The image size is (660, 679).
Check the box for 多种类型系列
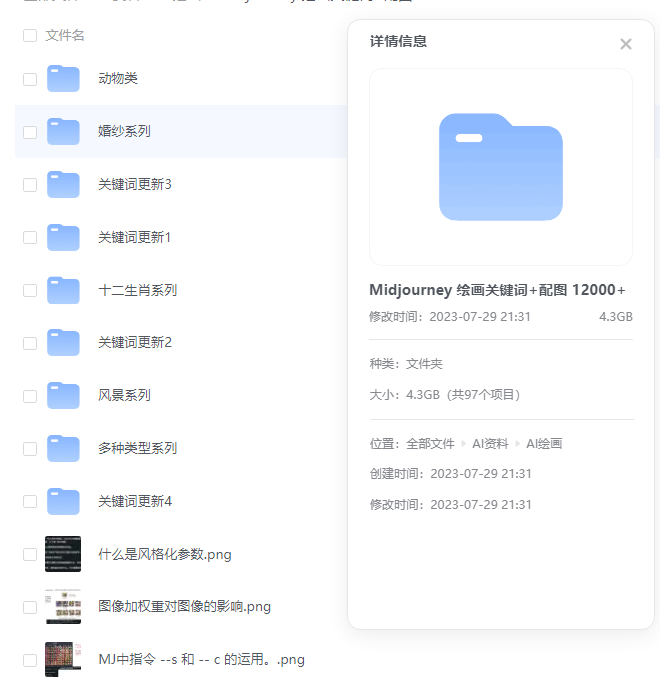[30, 449]
